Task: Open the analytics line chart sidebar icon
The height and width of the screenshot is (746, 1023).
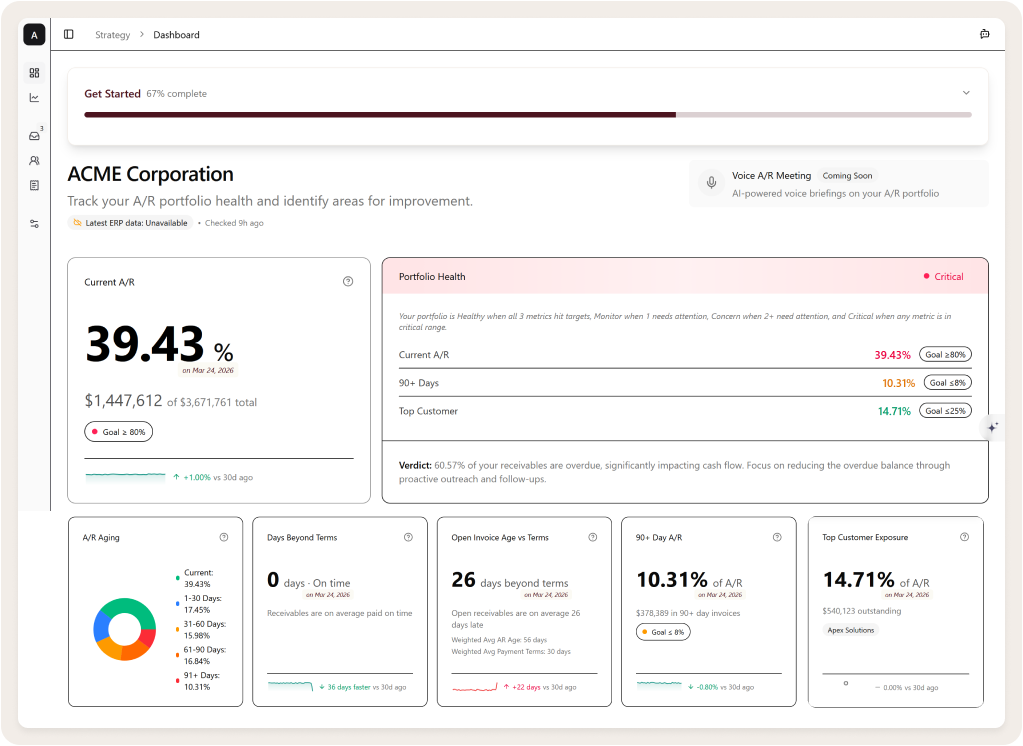Action: [x=35, y=98]
